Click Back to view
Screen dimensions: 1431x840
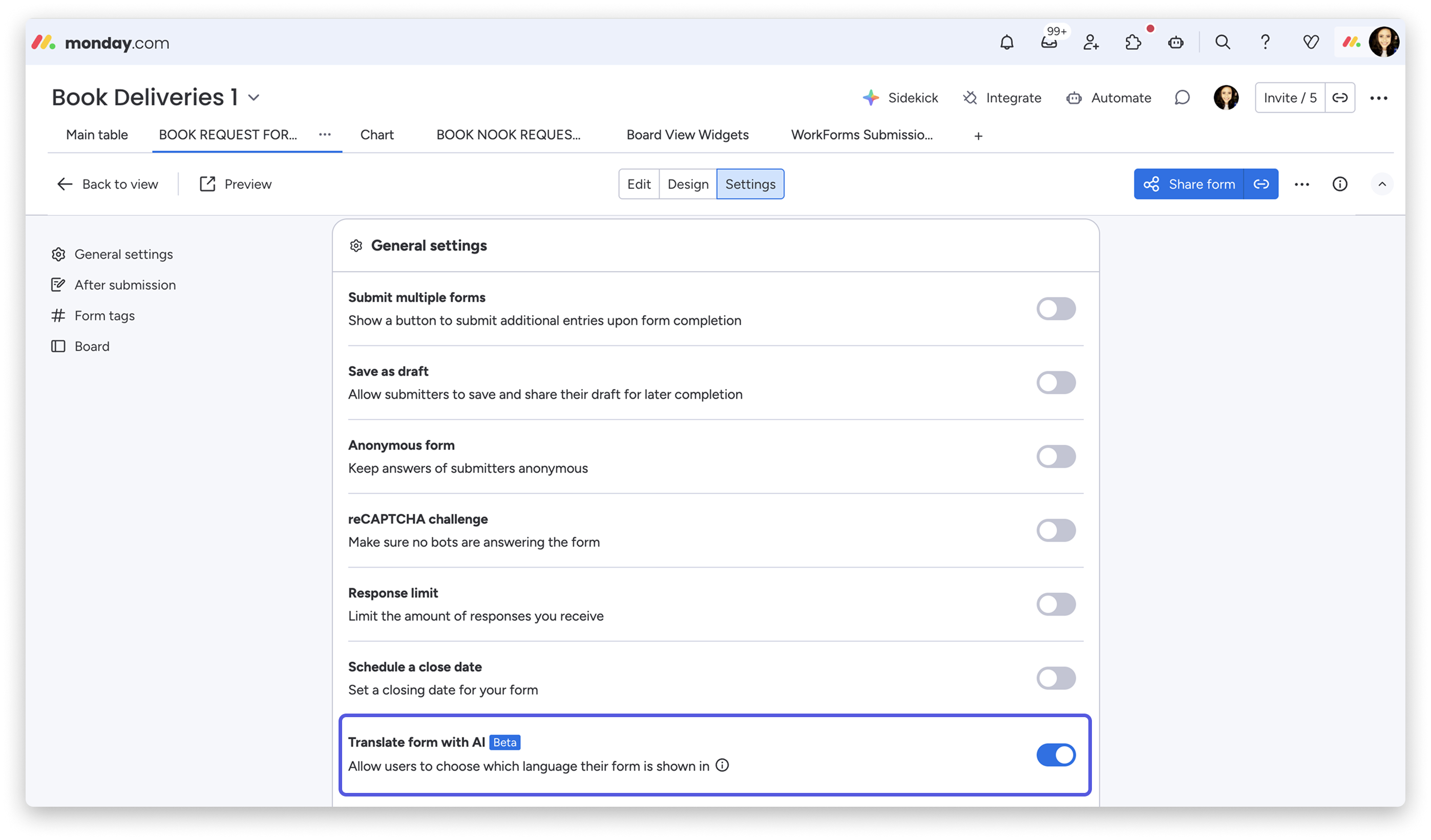pyautogui.click(x=108, y=184)
